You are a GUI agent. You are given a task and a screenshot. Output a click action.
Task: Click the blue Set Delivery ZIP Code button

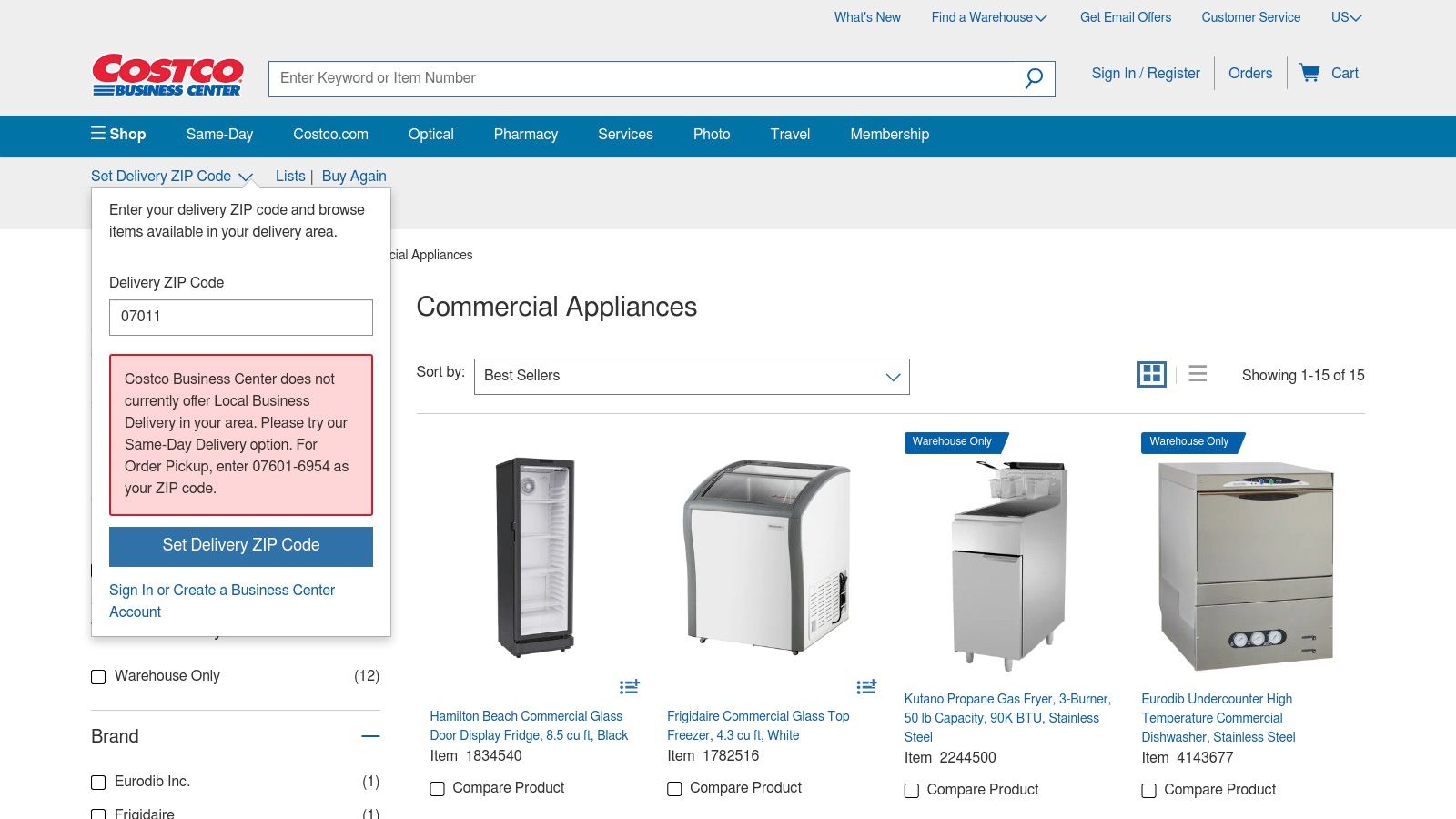point(241,547)
